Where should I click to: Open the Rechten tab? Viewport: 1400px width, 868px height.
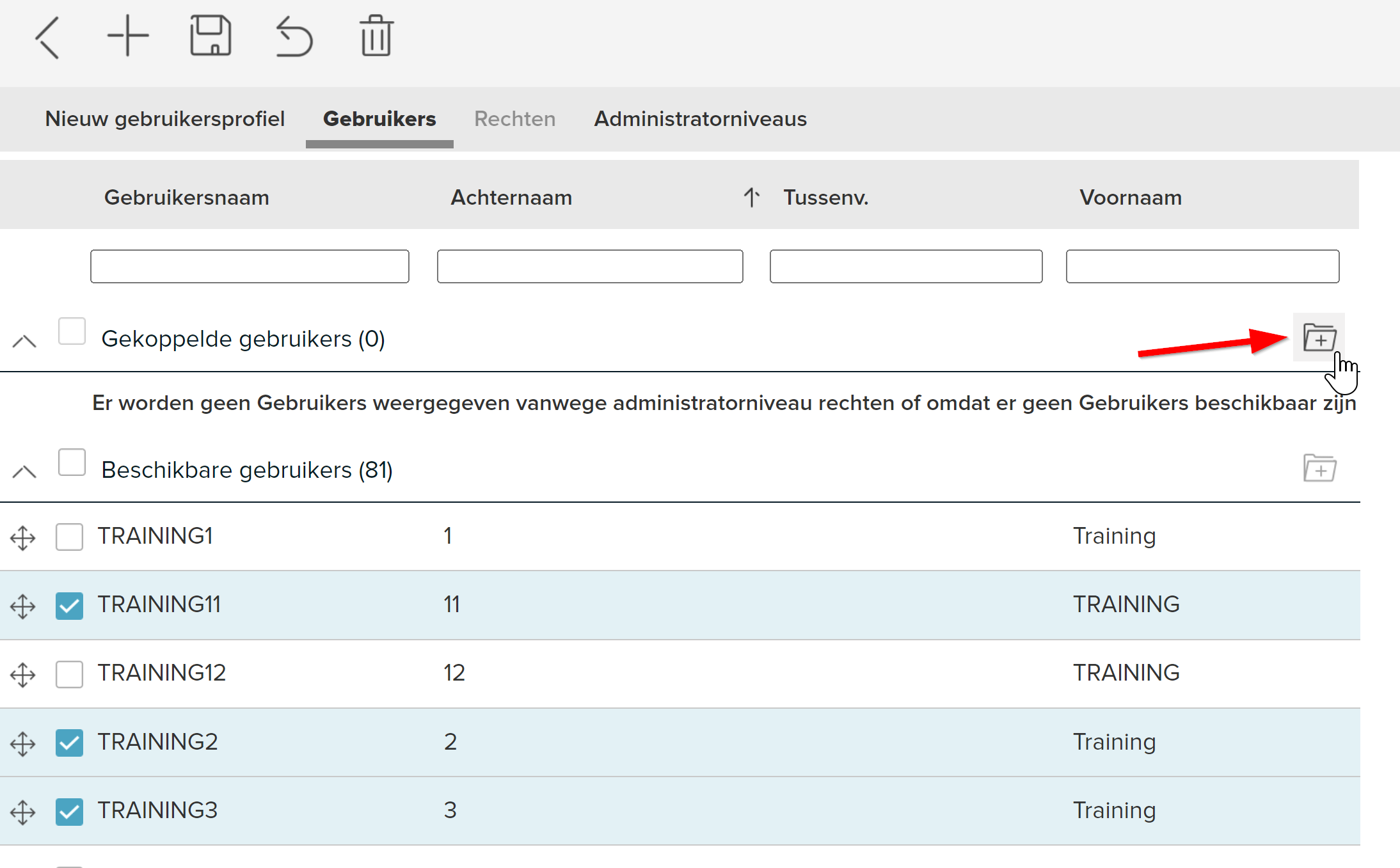click(515, 119)
